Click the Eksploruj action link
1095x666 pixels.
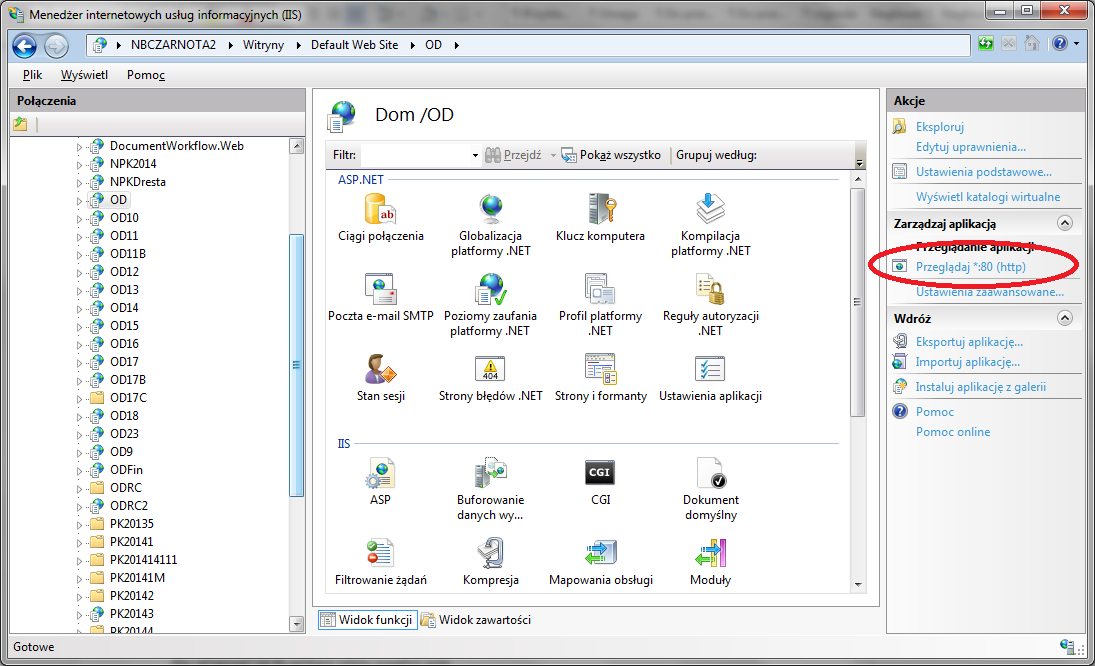(x=940, y=127)
